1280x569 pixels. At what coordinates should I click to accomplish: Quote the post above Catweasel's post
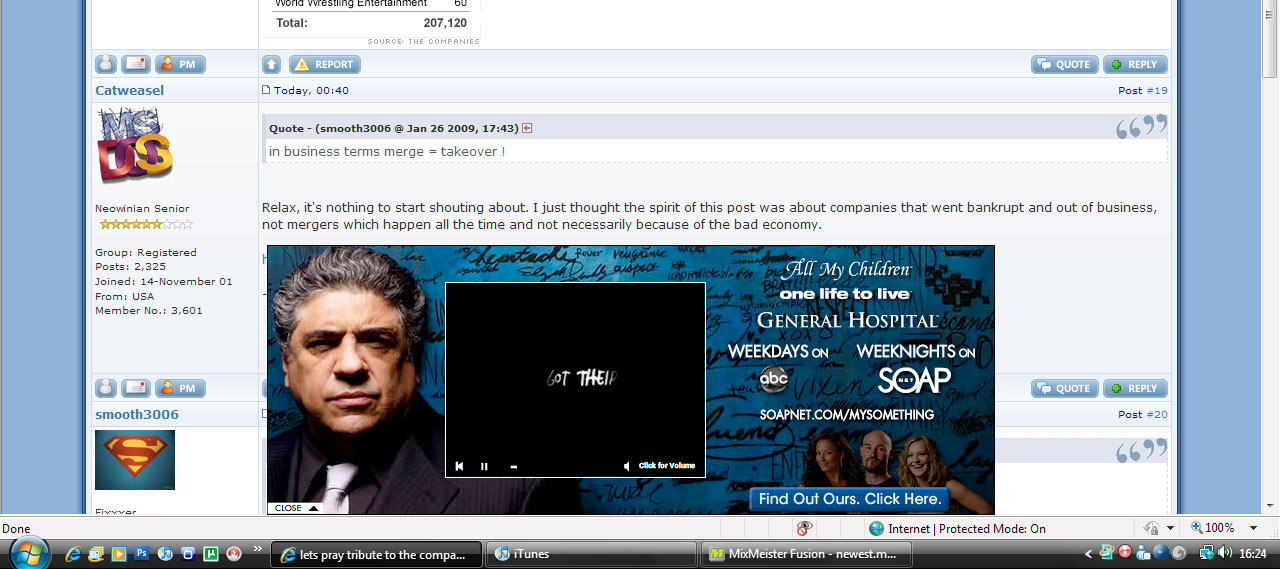[x=1065, y=64]
